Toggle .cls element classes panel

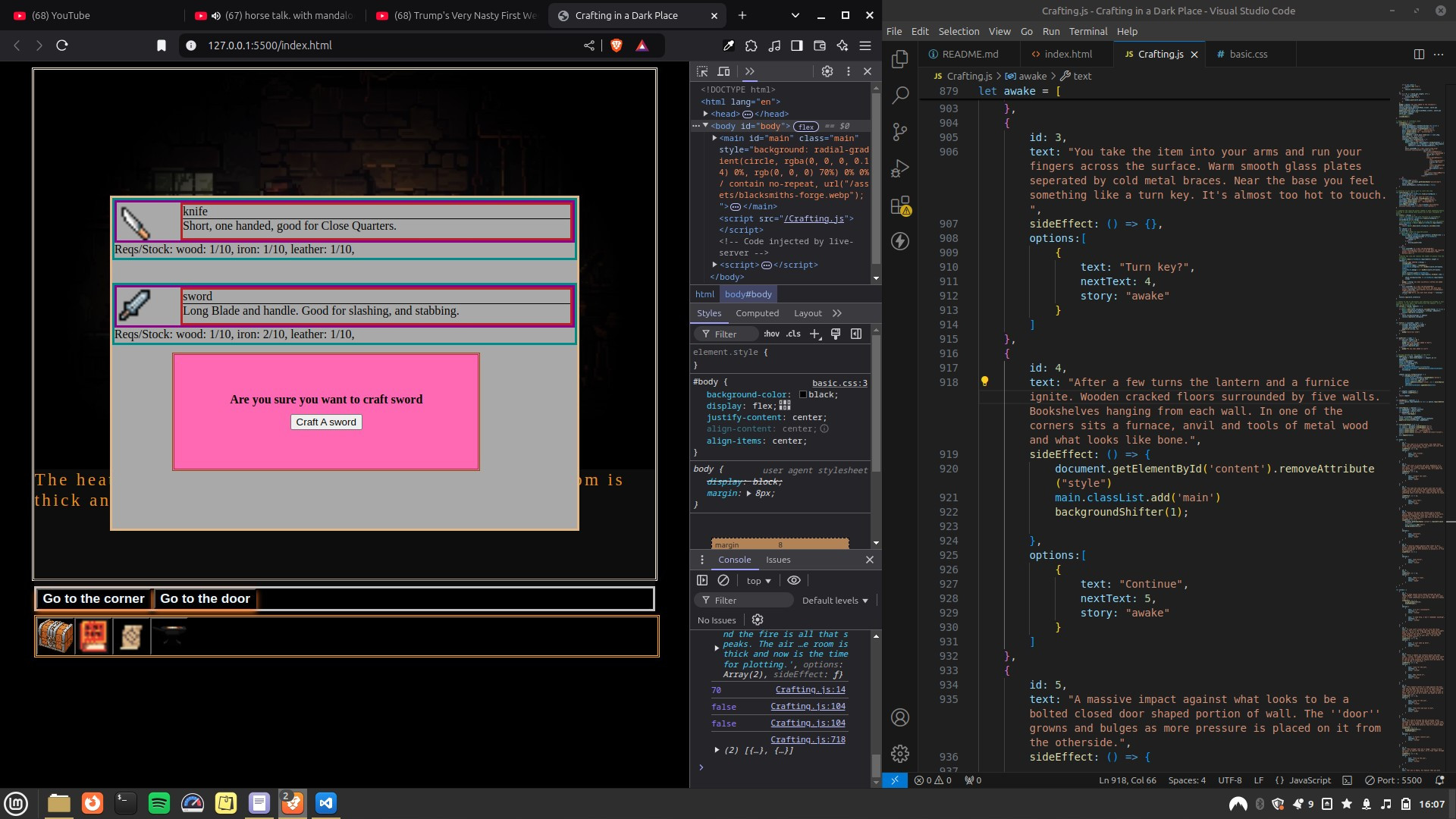pos(793,334)
